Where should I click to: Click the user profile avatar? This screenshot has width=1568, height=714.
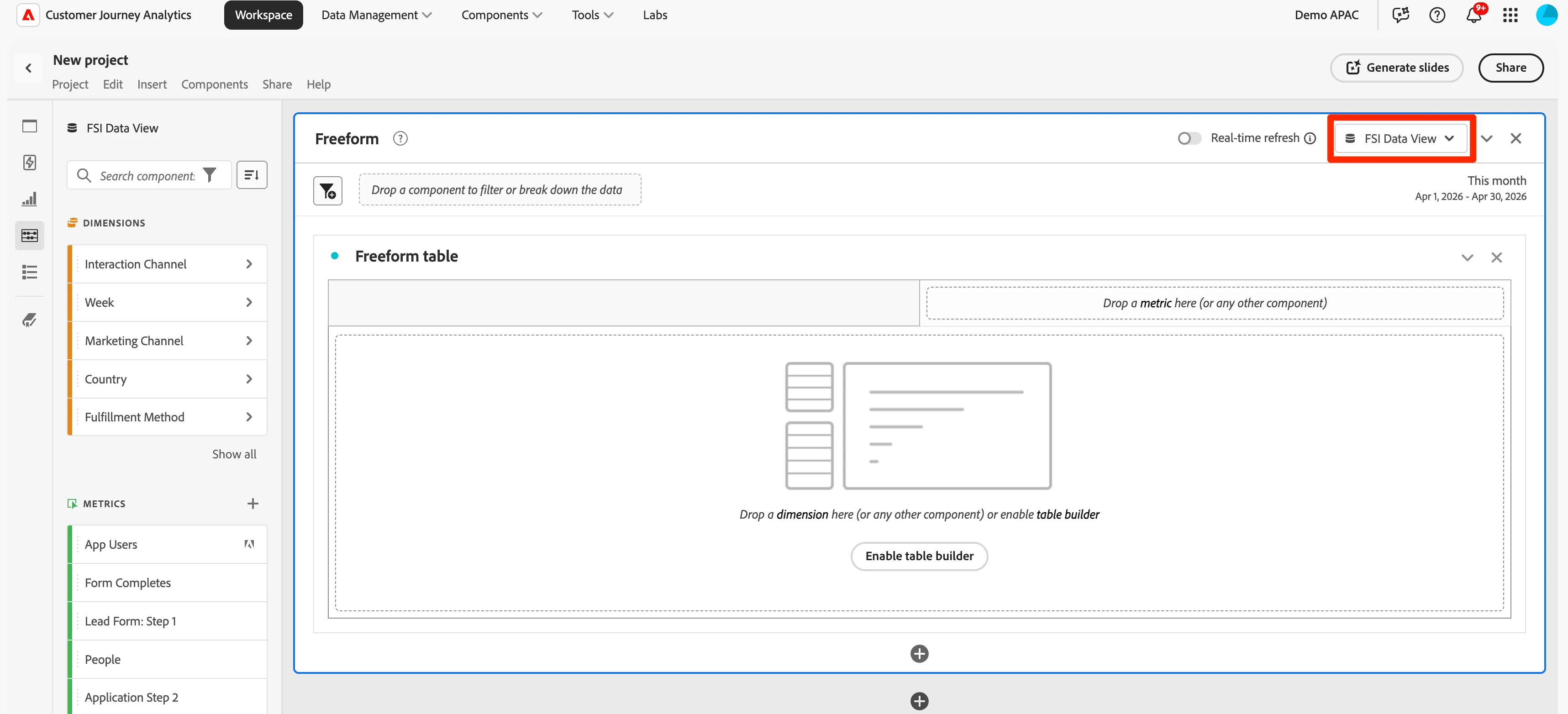point(1546,15)
